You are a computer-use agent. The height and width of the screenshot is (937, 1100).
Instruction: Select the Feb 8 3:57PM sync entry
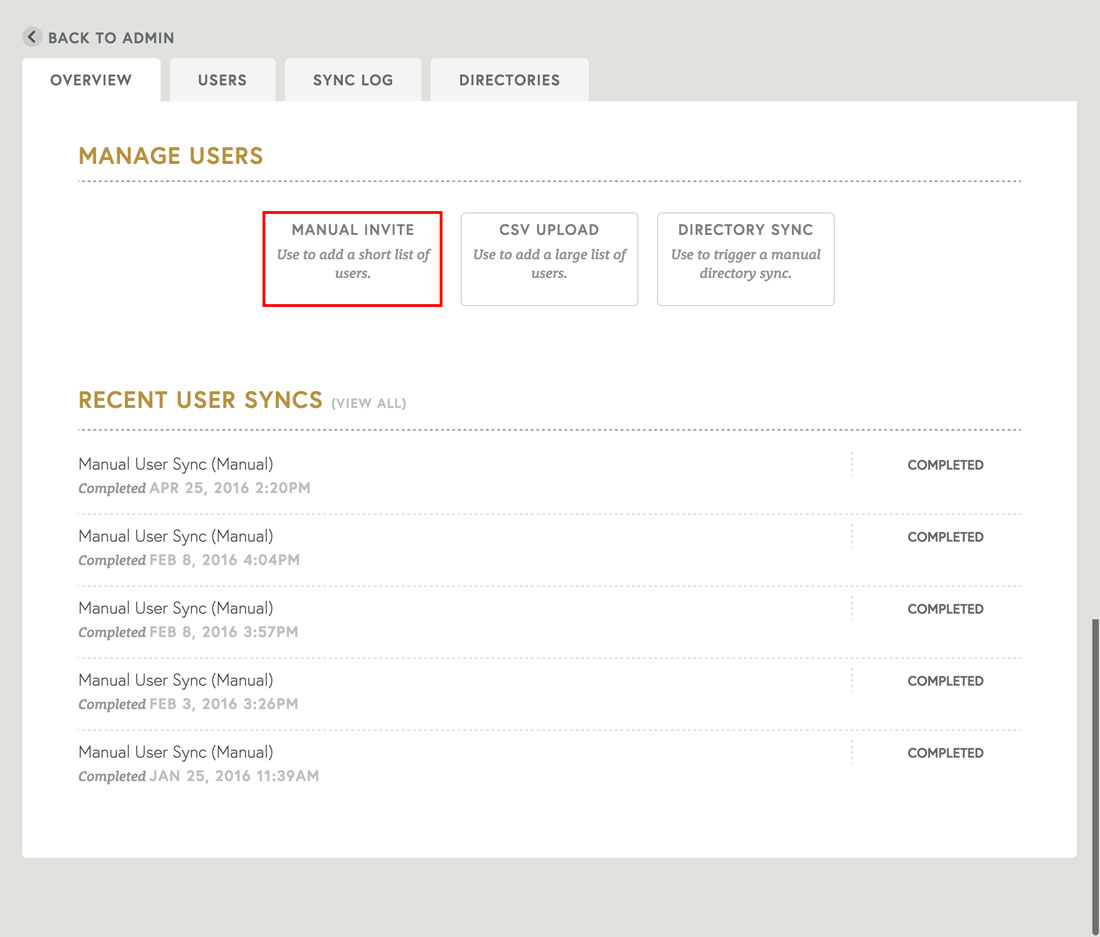point(176,608)
